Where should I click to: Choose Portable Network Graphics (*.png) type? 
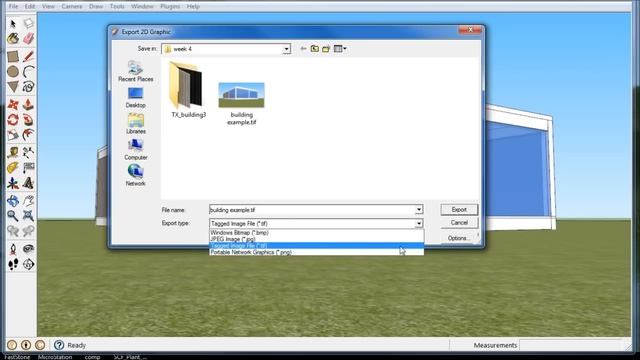point(316,252)
